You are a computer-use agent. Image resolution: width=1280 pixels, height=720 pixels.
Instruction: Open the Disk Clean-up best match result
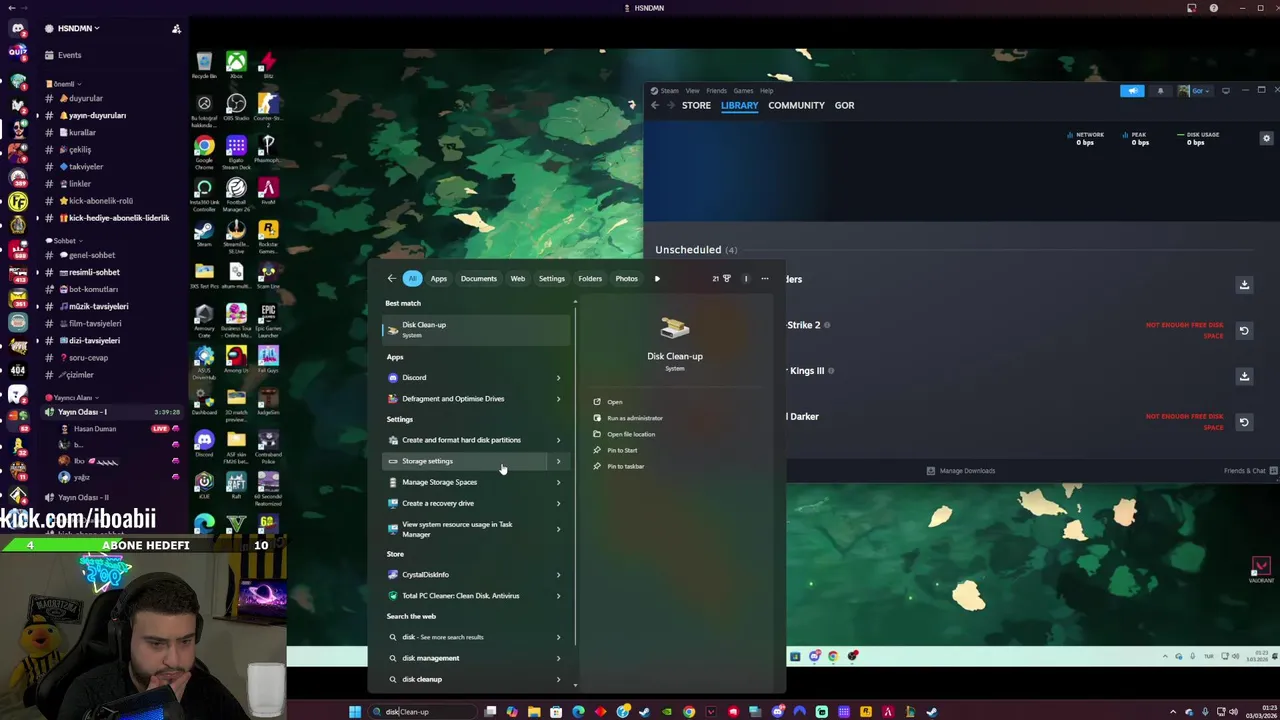pyautogui.click(x=476, y=329)
